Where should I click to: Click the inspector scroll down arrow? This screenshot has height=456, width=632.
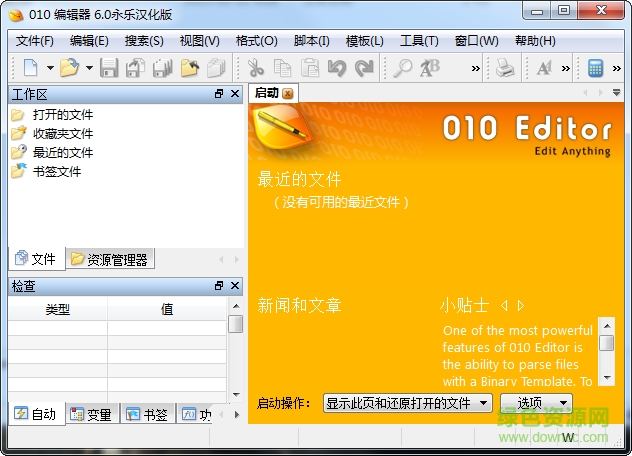coord(236,395)
